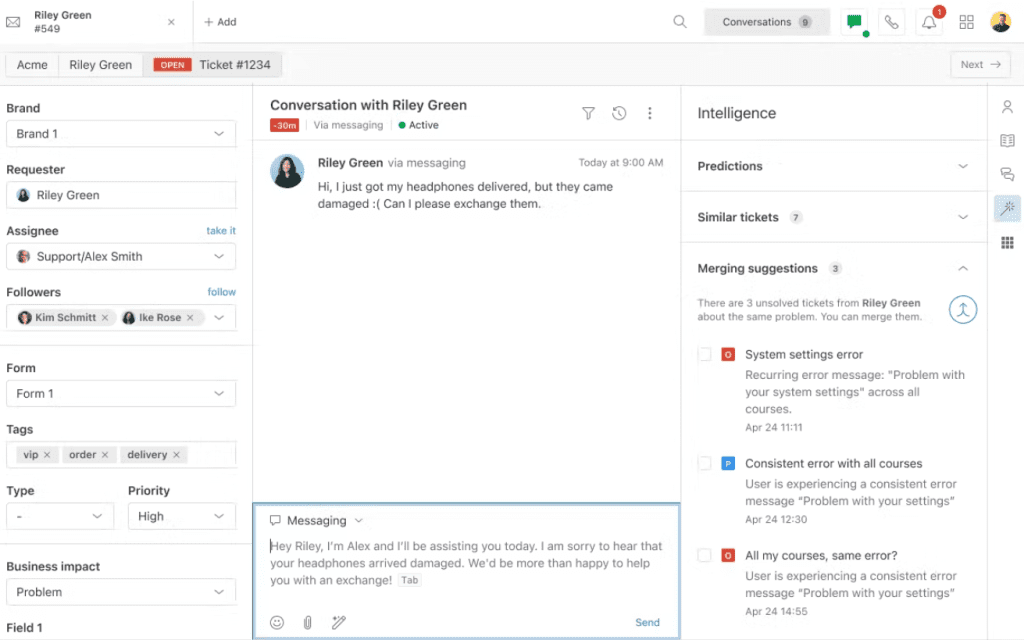Open the conversation filter icon
The width and height of the screenshot is (1024, 640).
pos(588,113)
